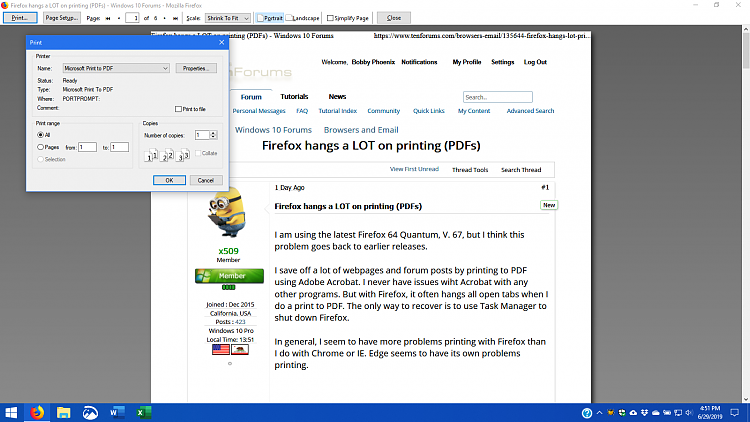Viewport: 750px width, 422px height.
Task: Click the green Member rank badge
Action: (x=229, y=276)
